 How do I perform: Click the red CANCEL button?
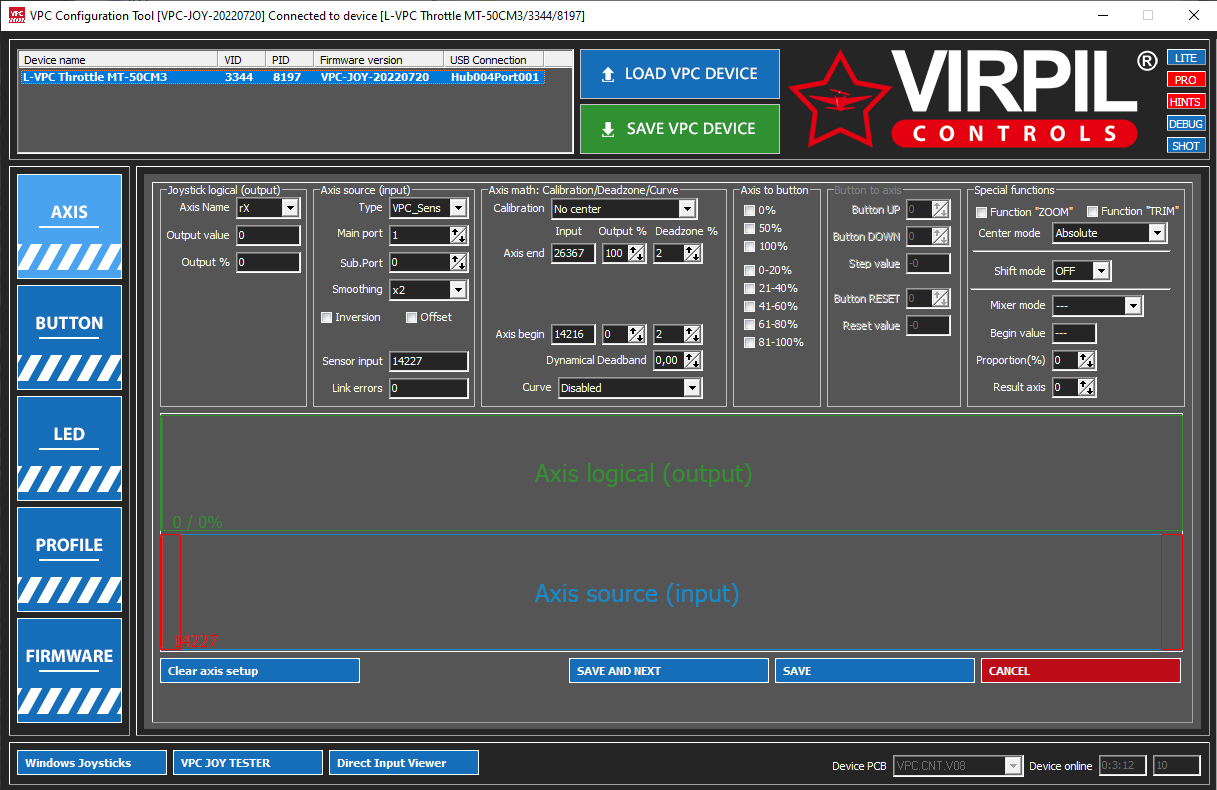[x=1081, y=671]
